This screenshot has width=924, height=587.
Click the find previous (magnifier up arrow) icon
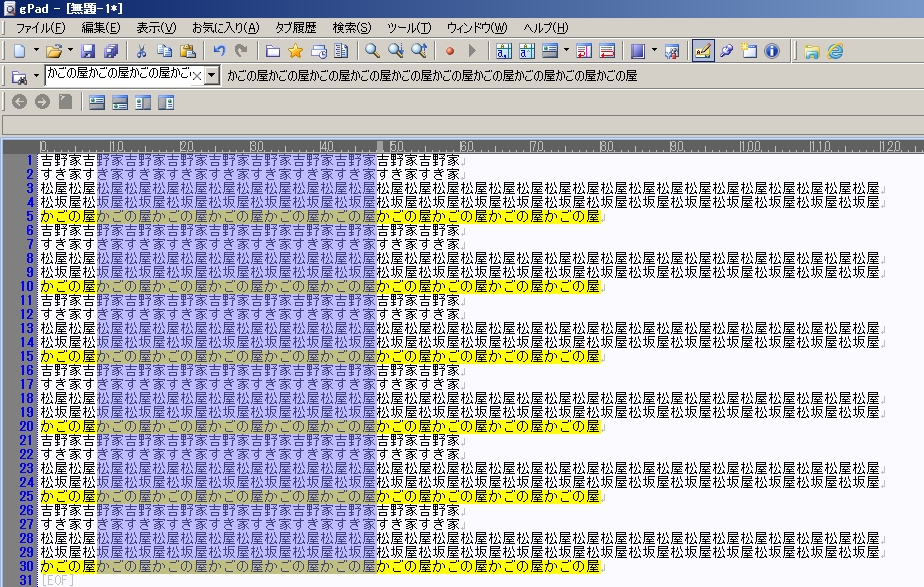(419, 51)
